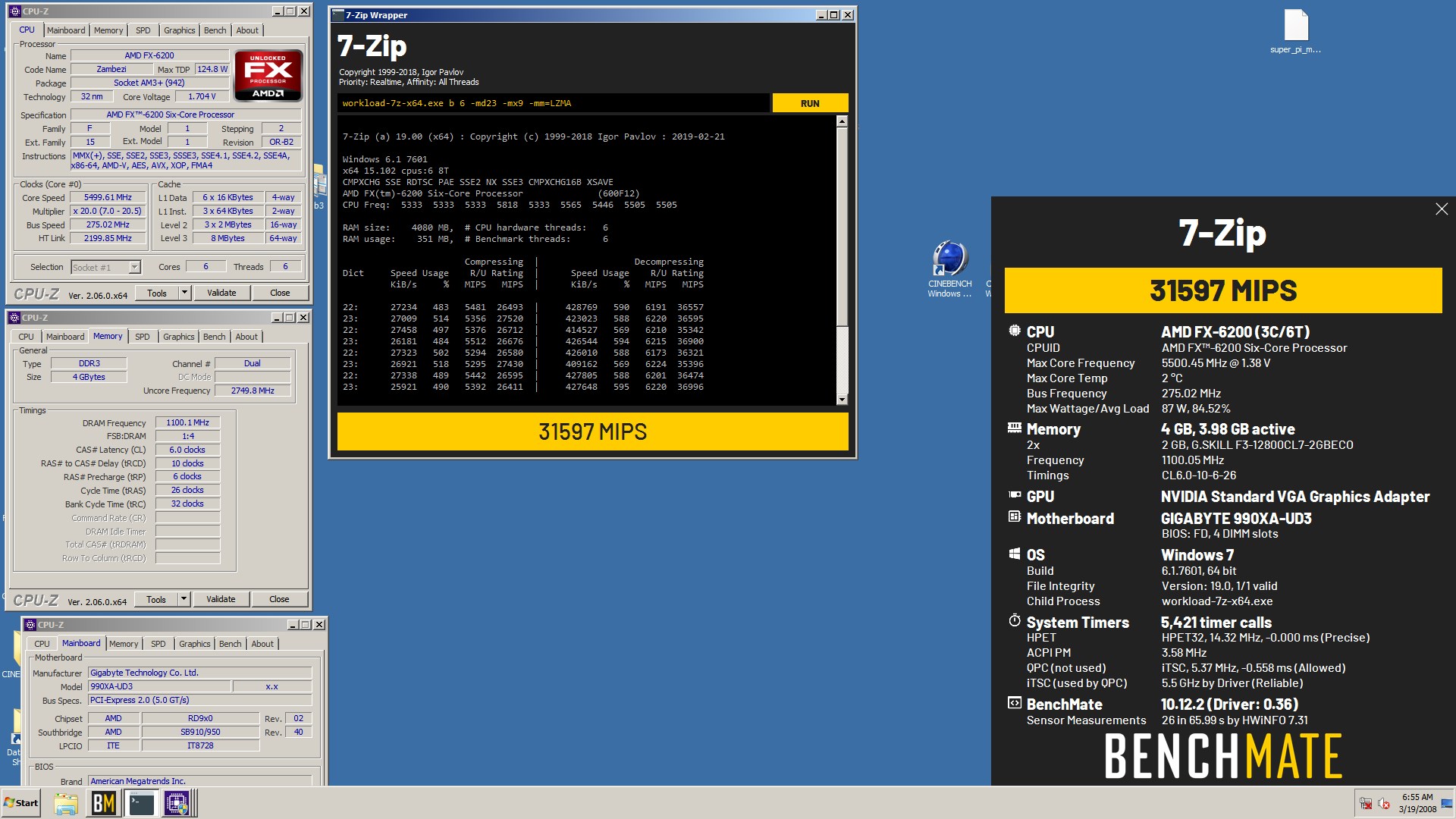The image size is (1456, 819).
Task: Switch to Memory tab in top CPU-Z window
Action: click(108, 30)
